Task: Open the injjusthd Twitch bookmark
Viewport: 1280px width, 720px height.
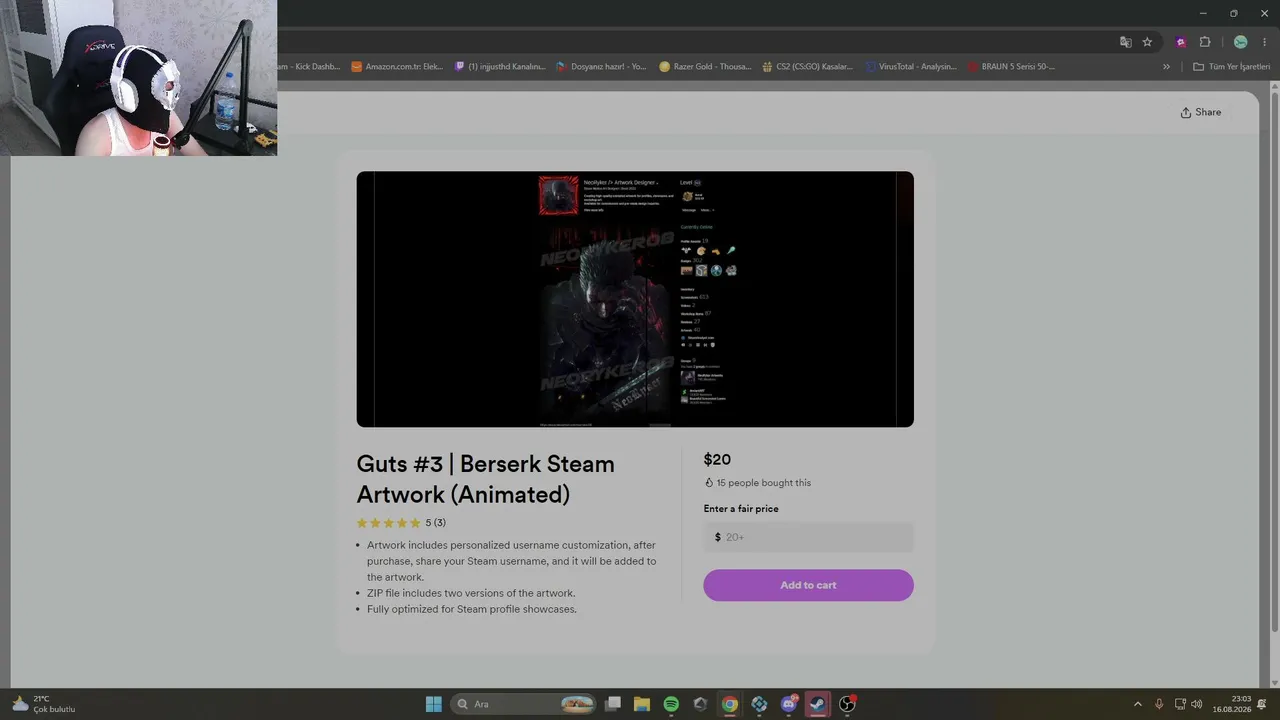Action: (500, 67)
